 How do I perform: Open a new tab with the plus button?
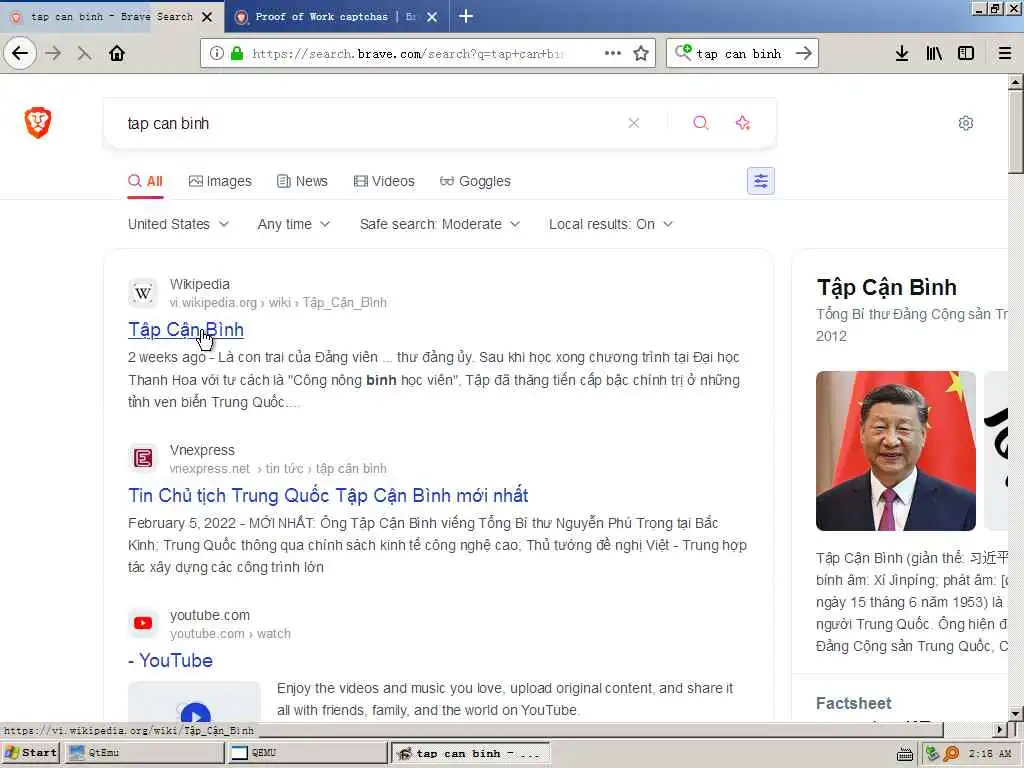coord(466,16)
